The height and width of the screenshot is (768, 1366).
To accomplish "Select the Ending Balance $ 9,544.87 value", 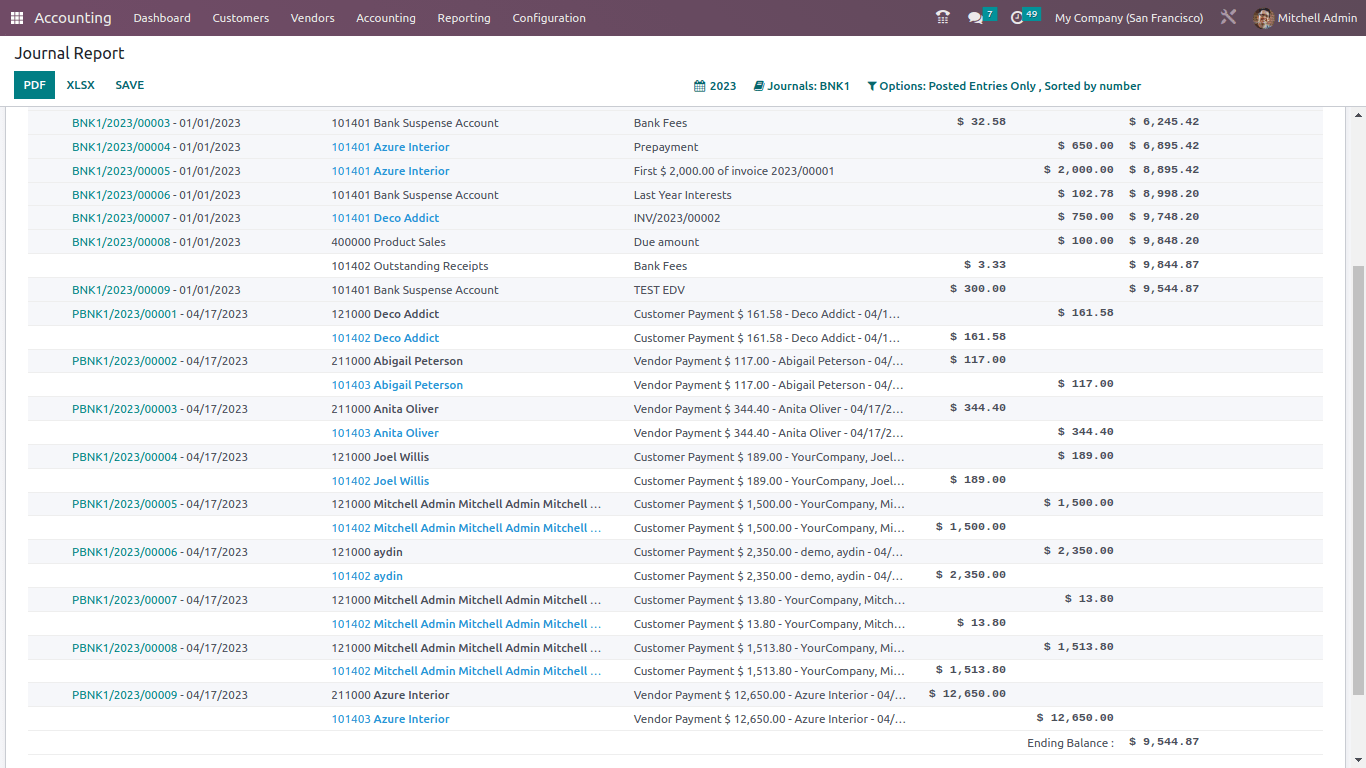I will coord(1164,742).
